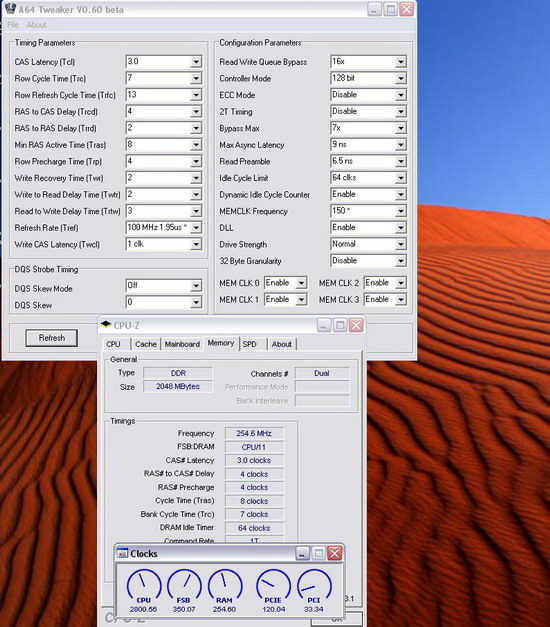Open Row Precharge Time (Trp) dropdown
Image resolution: width=550 pixels, height=627 pixels.
196,162
